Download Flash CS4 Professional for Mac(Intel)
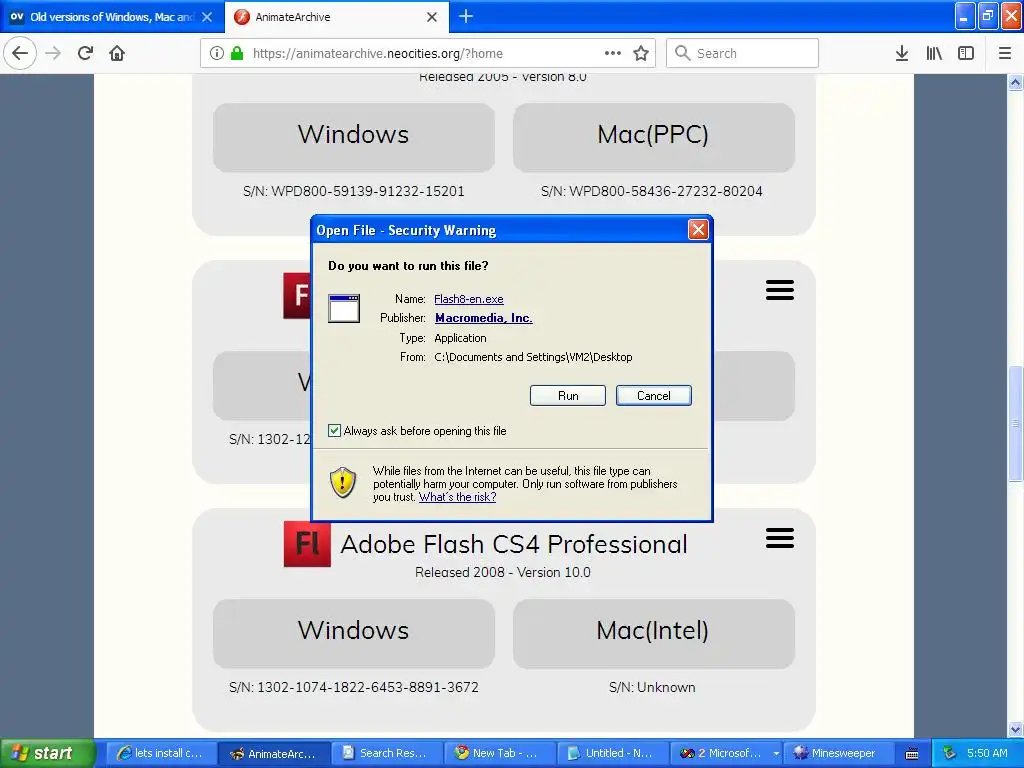Image resolution: width=1024 pixels, height=768 pixels. click(653, 633)
